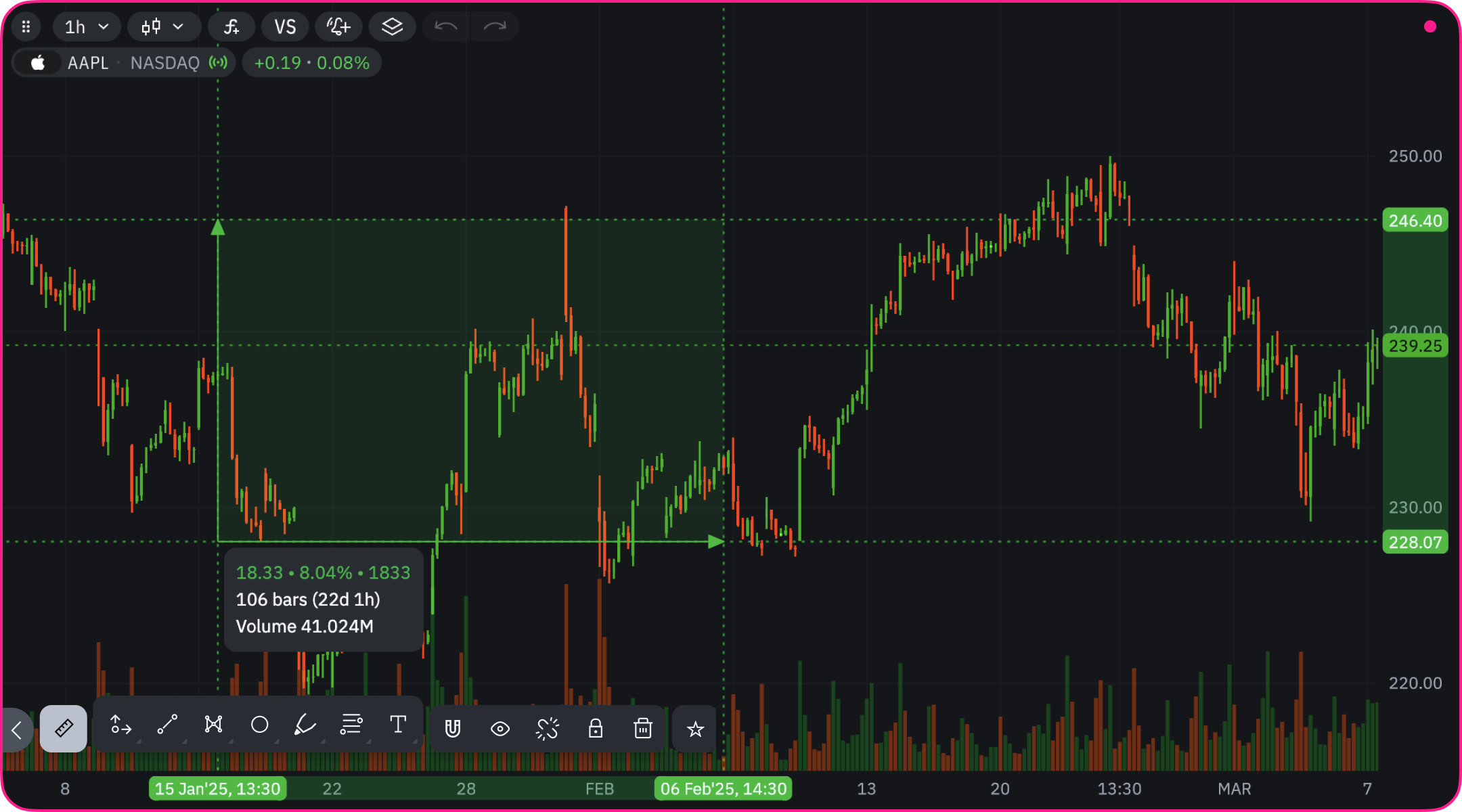
Task: Select the text annotation tool
Action: [x=398, y=725]
